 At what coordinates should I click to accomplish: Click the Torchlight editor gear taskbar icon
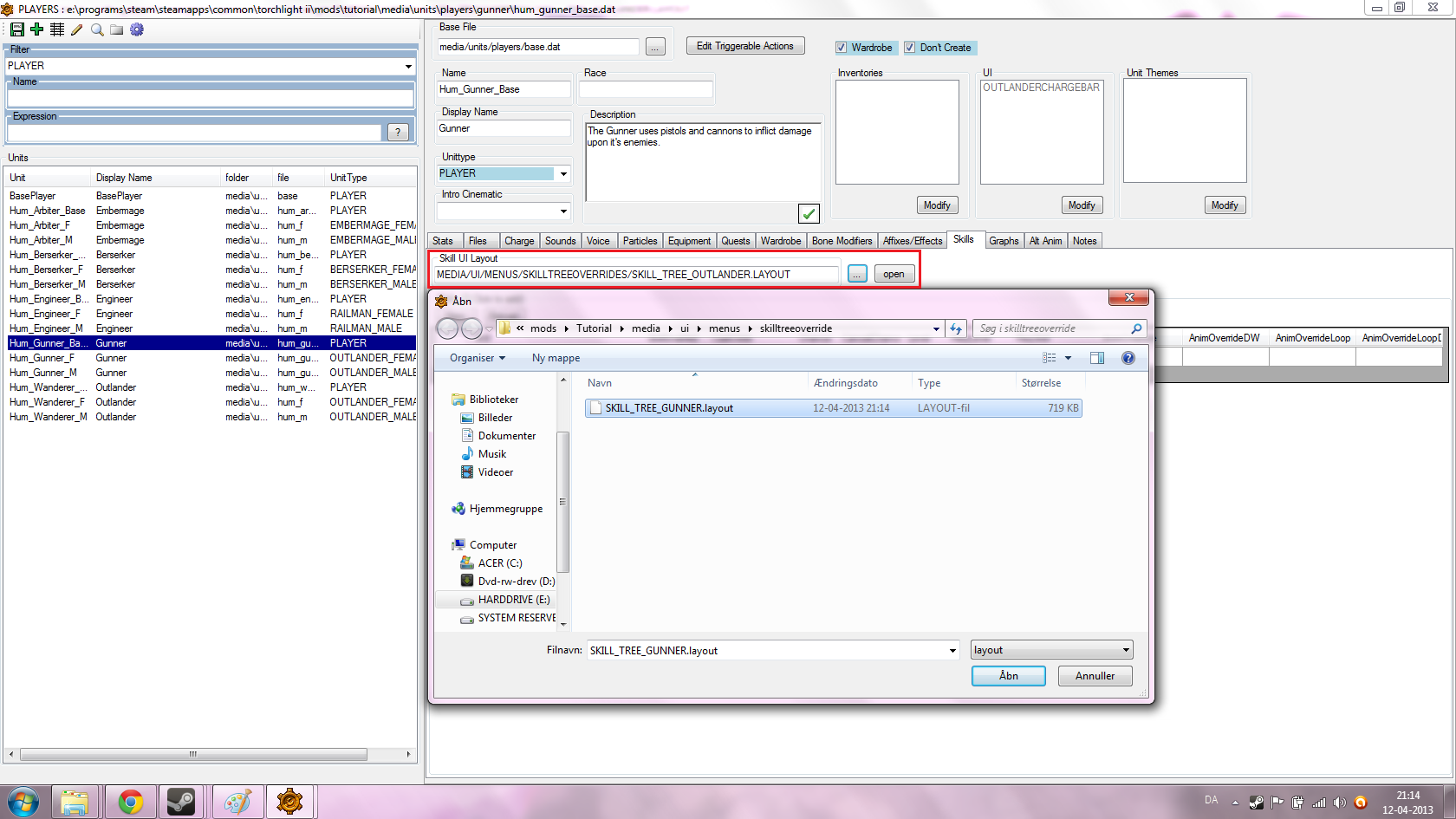tap(289, 803)
